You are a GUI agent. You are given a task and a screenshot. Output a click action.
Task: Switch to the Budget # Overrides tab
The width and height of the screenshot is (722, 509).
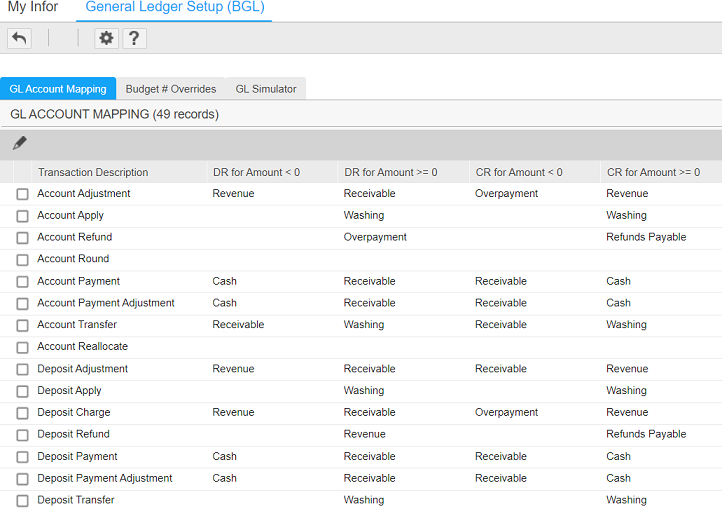coord(170,89)
